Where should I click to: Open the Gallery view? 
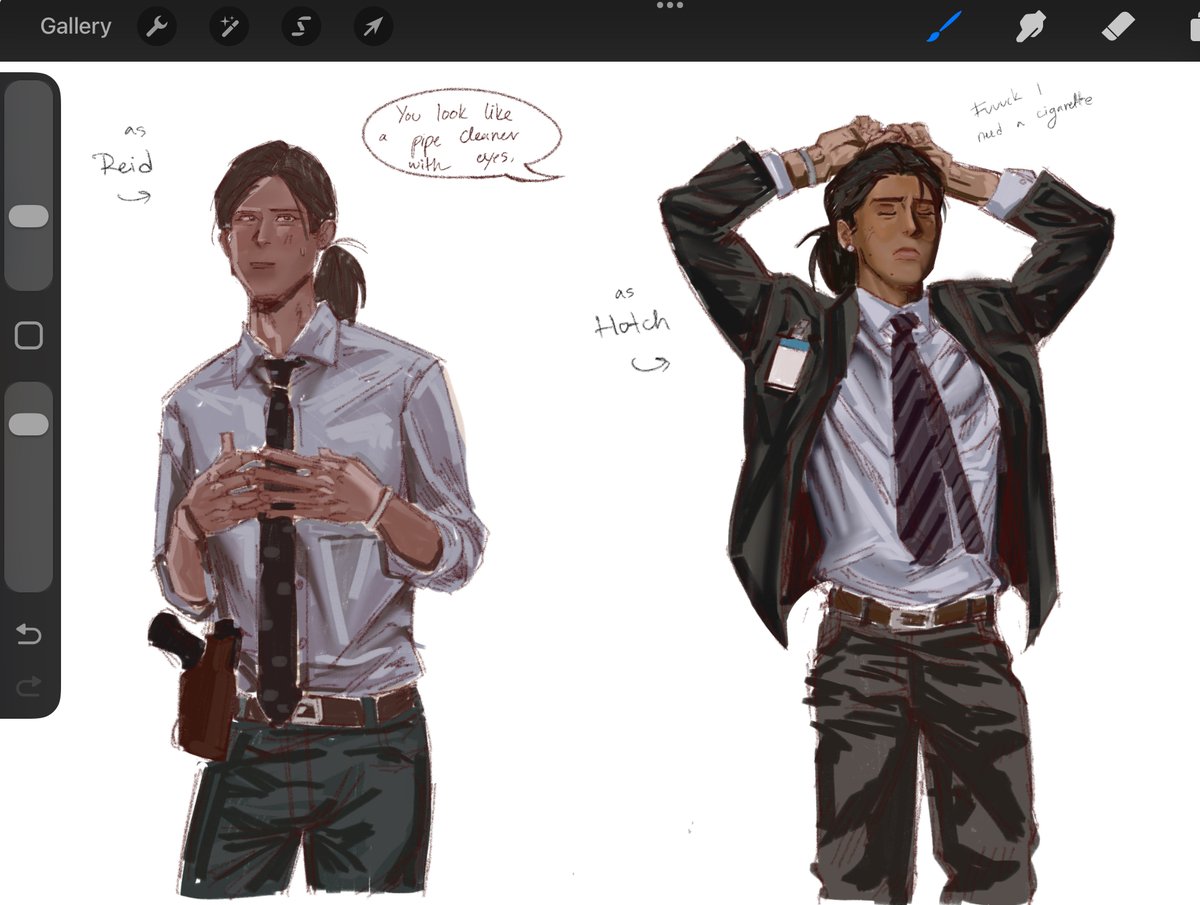click(75, 26)
